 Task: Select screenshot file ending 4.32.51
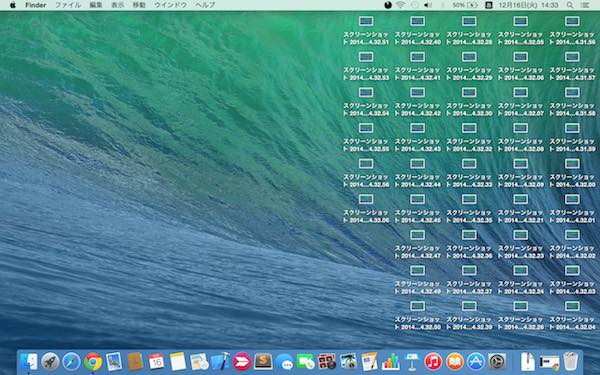coord(366,31)
